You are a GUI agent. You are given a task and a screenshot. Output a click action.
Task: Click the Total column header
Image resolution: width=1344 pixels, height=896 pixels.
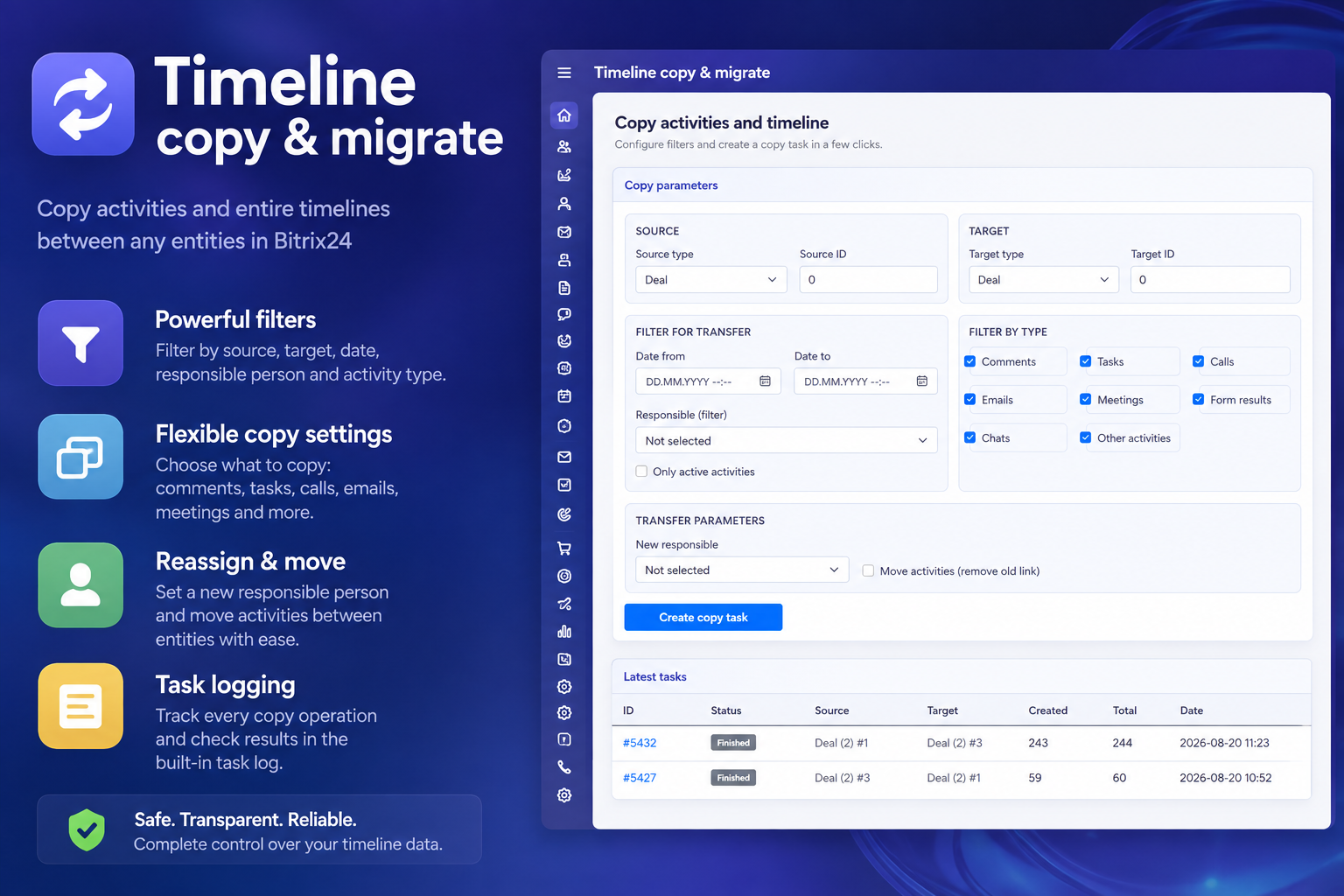click(x=1124, y=710)
